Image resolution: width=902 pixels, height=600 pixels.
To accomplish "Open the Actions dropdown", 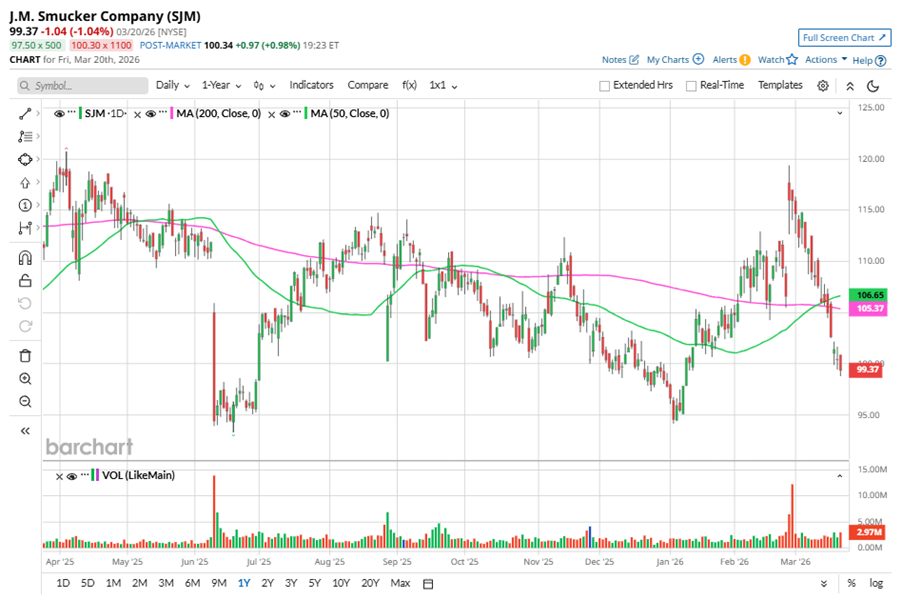I will (826, 59).
